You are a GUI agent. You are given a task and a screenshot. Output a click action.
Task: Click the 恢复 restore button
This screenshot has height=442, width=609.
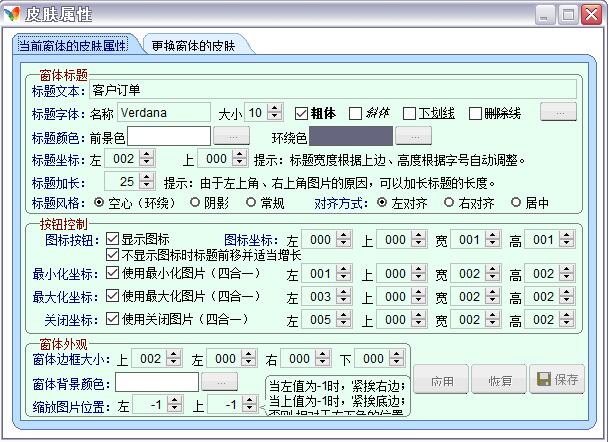[499, 380]
